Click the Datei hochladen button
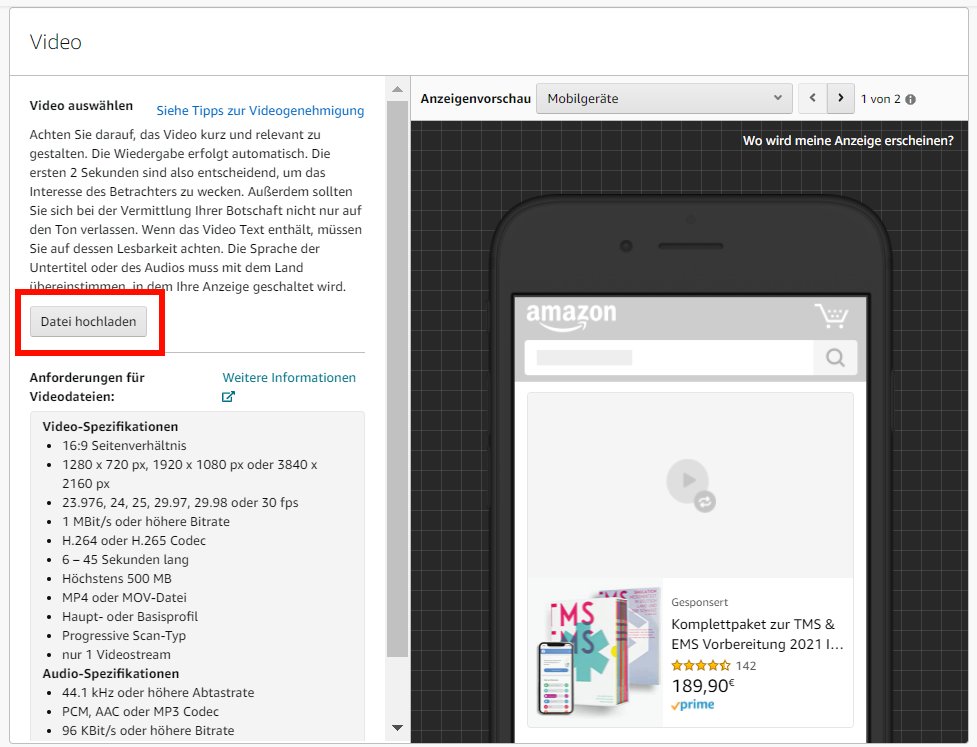 88,321
